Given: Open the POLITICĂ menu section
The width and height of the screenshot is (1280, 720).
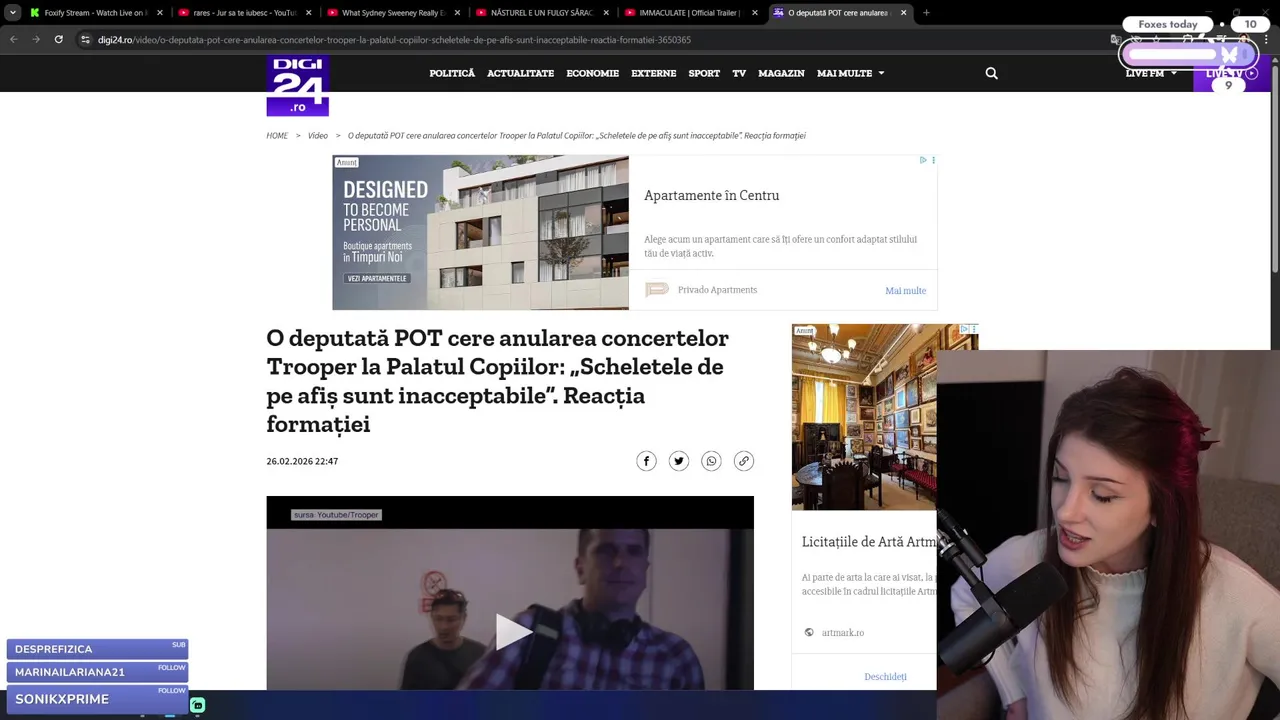Looking at the screenshot, I should (x=452, y=73).
